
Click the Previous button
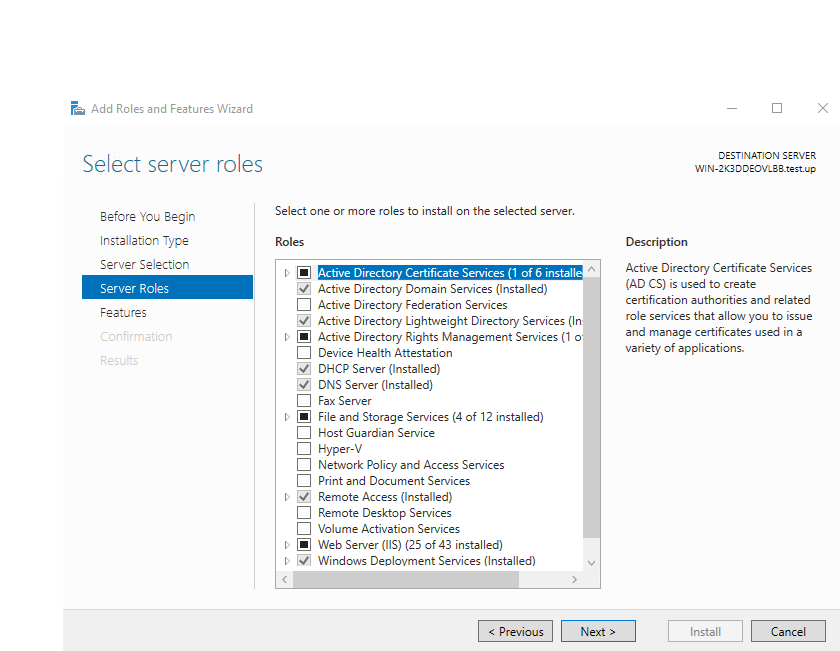[515, 631]
